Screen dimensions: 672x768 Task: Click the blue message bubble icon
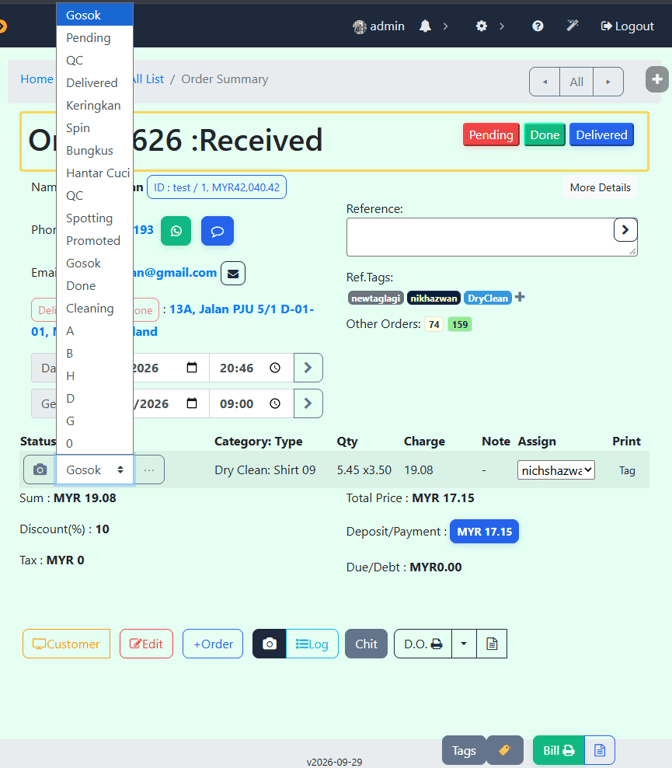click(x=217, y=231)
